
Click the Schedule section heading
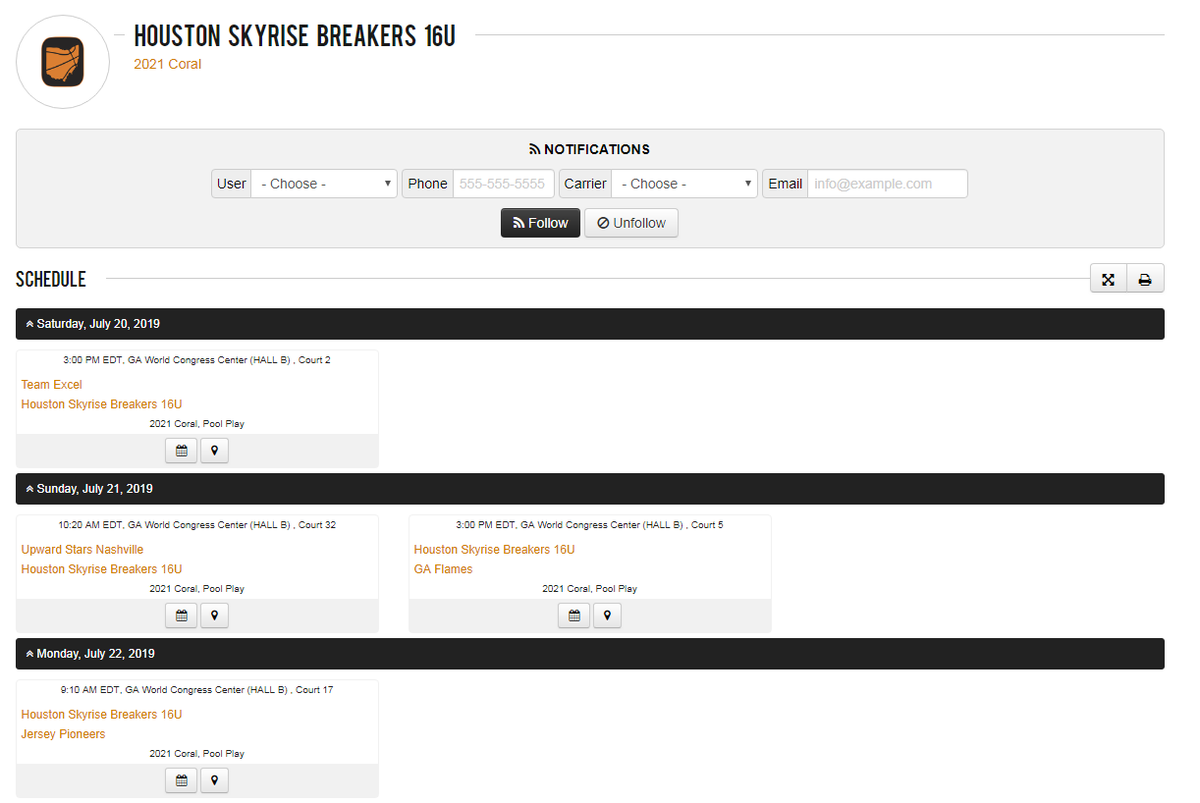51,280
